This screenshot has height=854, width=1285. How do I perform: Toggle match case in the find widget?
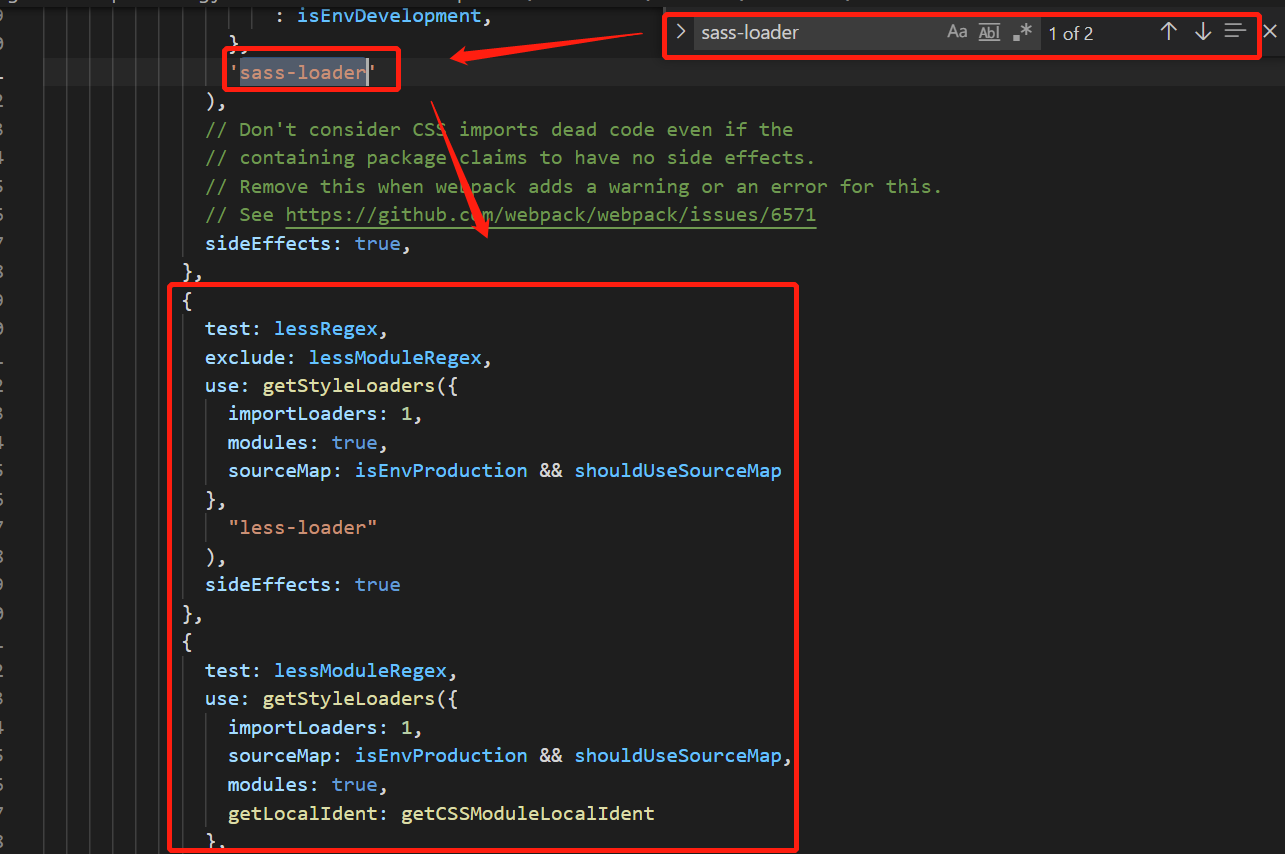[x=957, y=31]
